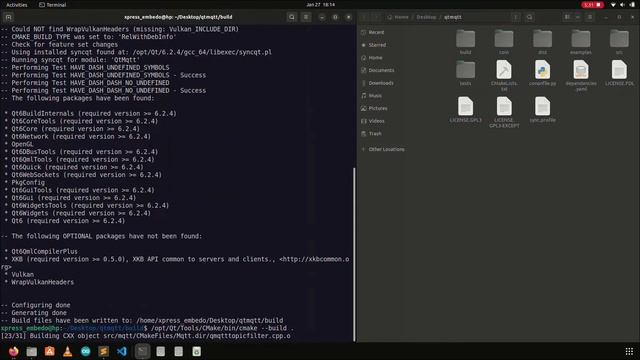Open Files from the dock

31,351
